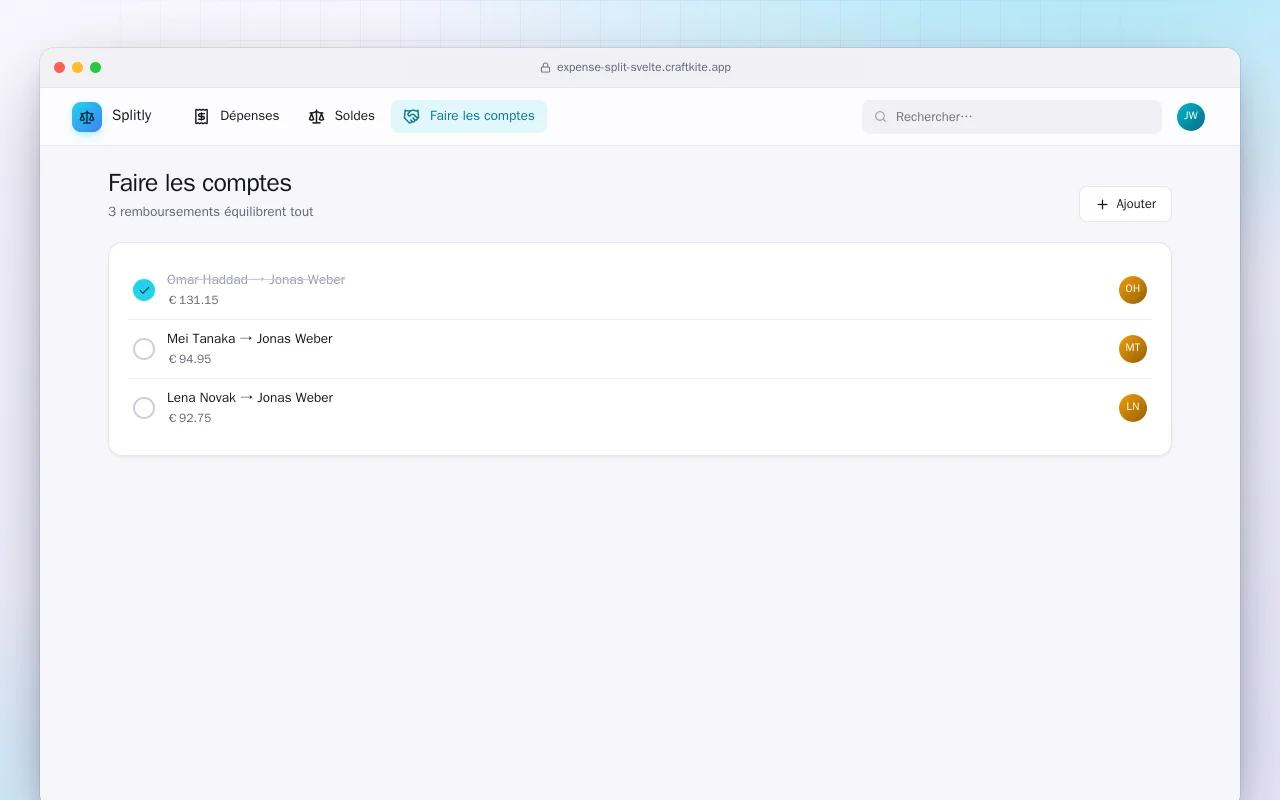Click the Lena Novak → Jonas Weber text
This screenshot has width=1280, height=800.
[x=250, y=398]
